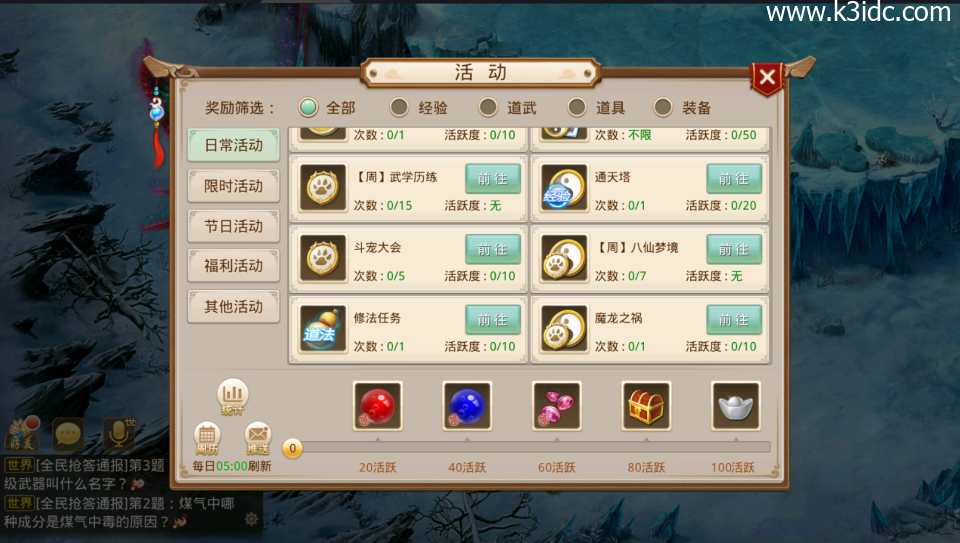This screenshot has height=543, width=960.
Task: Click the activity progress bar marker
Action: coord(293,449)
